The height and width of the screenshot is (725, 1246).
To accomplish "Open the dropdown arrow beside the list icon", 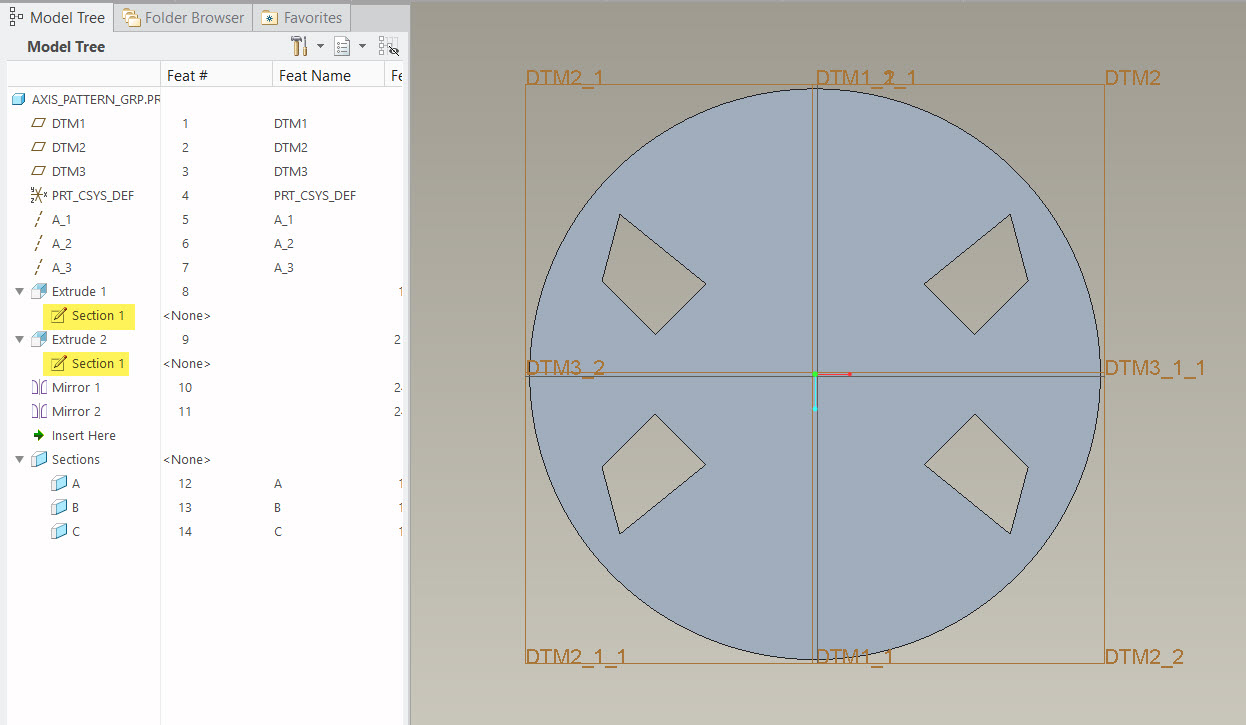I will (363, 45).
